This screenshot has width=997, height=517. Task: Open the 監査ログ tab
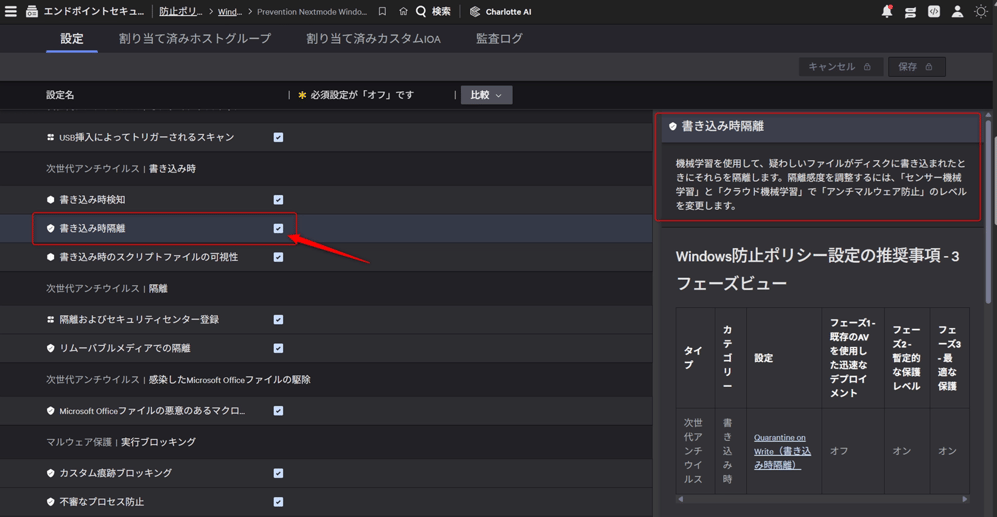[499, 39]
